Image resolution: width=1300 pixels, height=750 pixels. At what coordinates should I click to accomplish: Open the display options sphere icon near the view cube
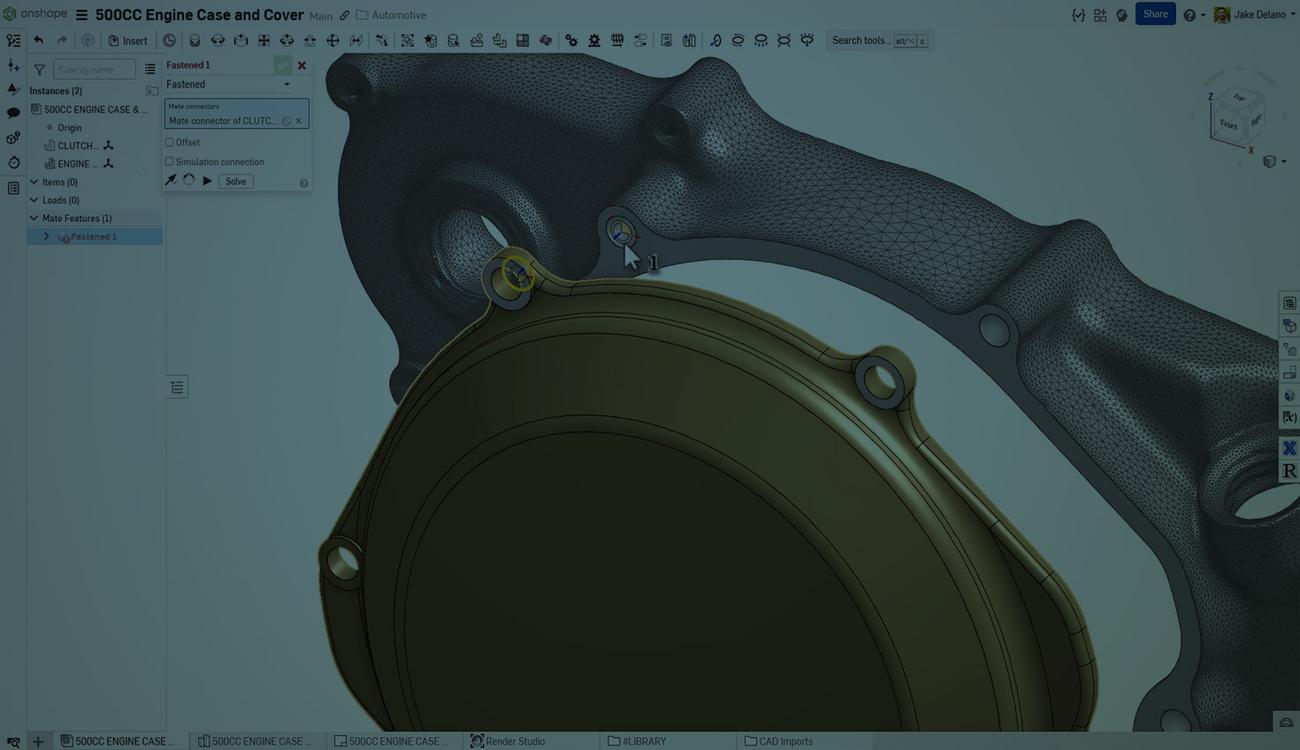[1270, 160]
